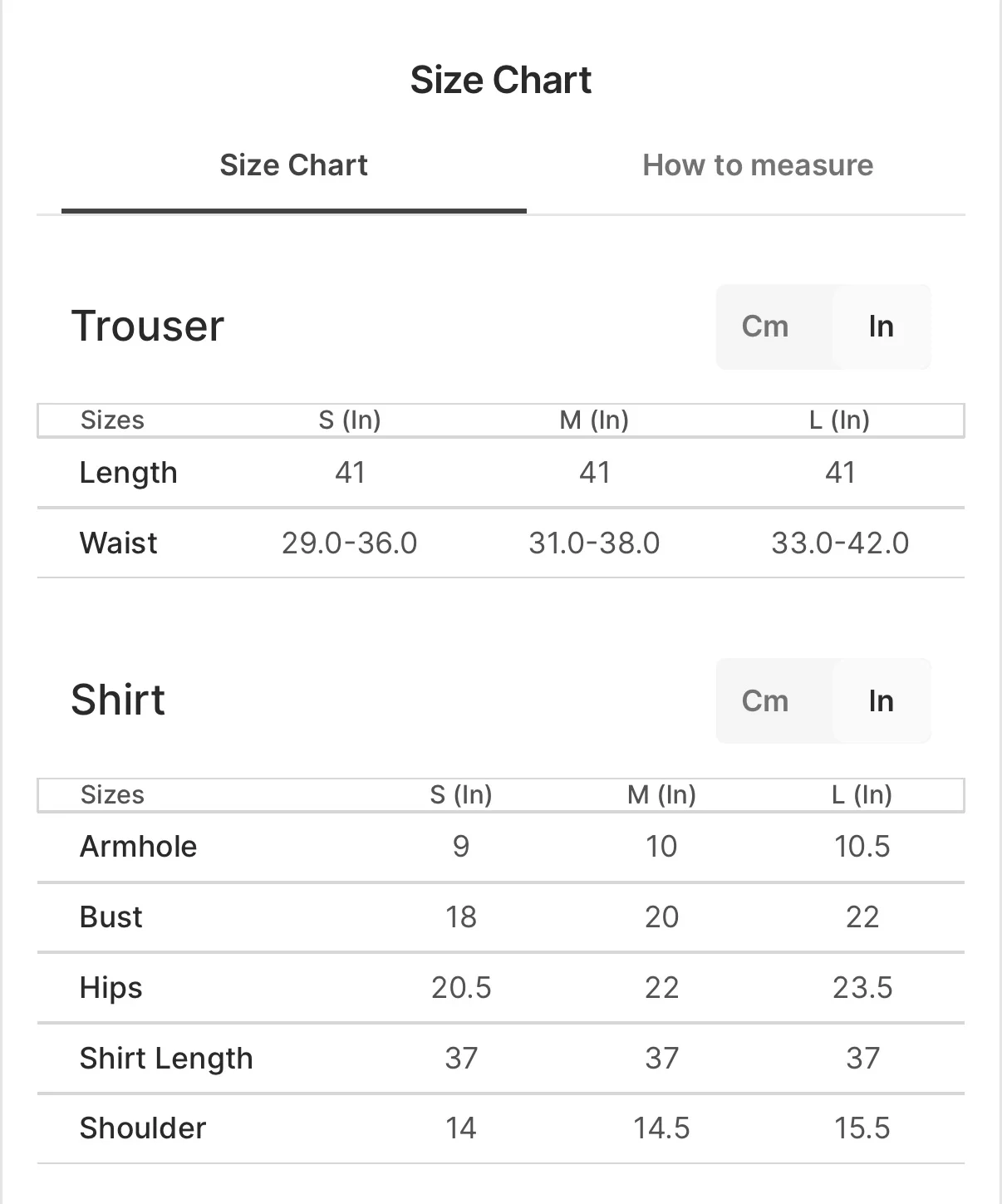The image size is (1002, 1204).
Task: Click the Hips value 20.5
Action: [461, 988]
